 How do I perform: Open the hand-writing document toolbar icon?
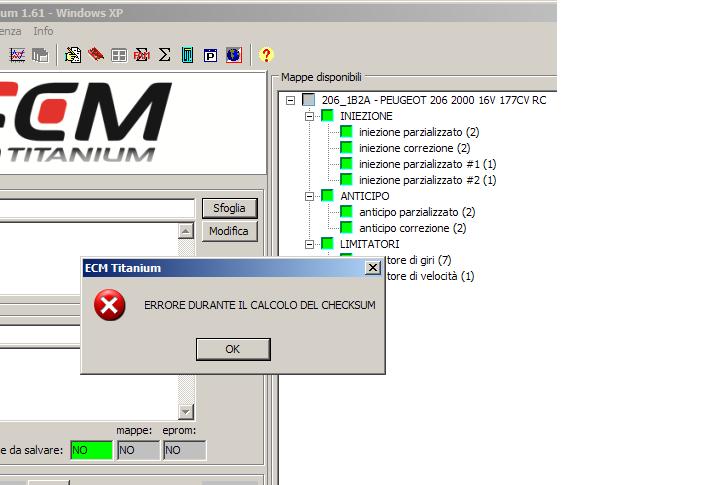(73, 55)
